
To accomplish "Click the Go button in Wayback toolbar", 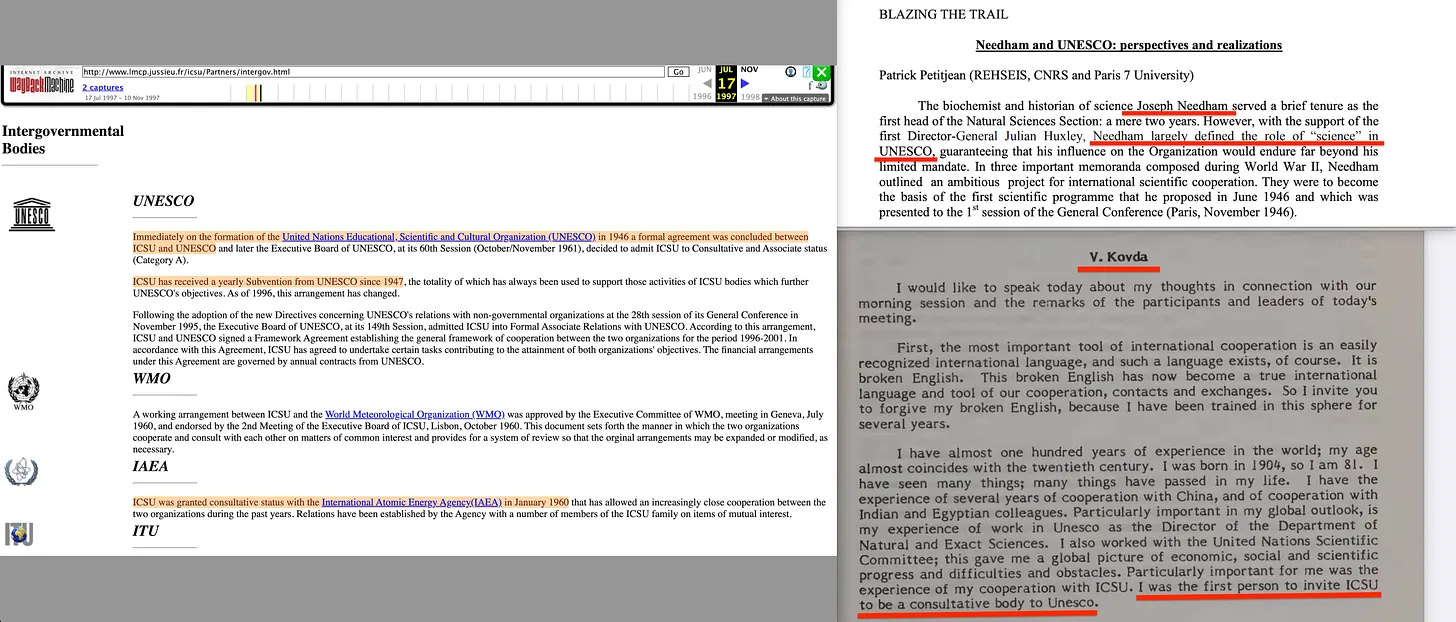I will click(x=679, y=72).
